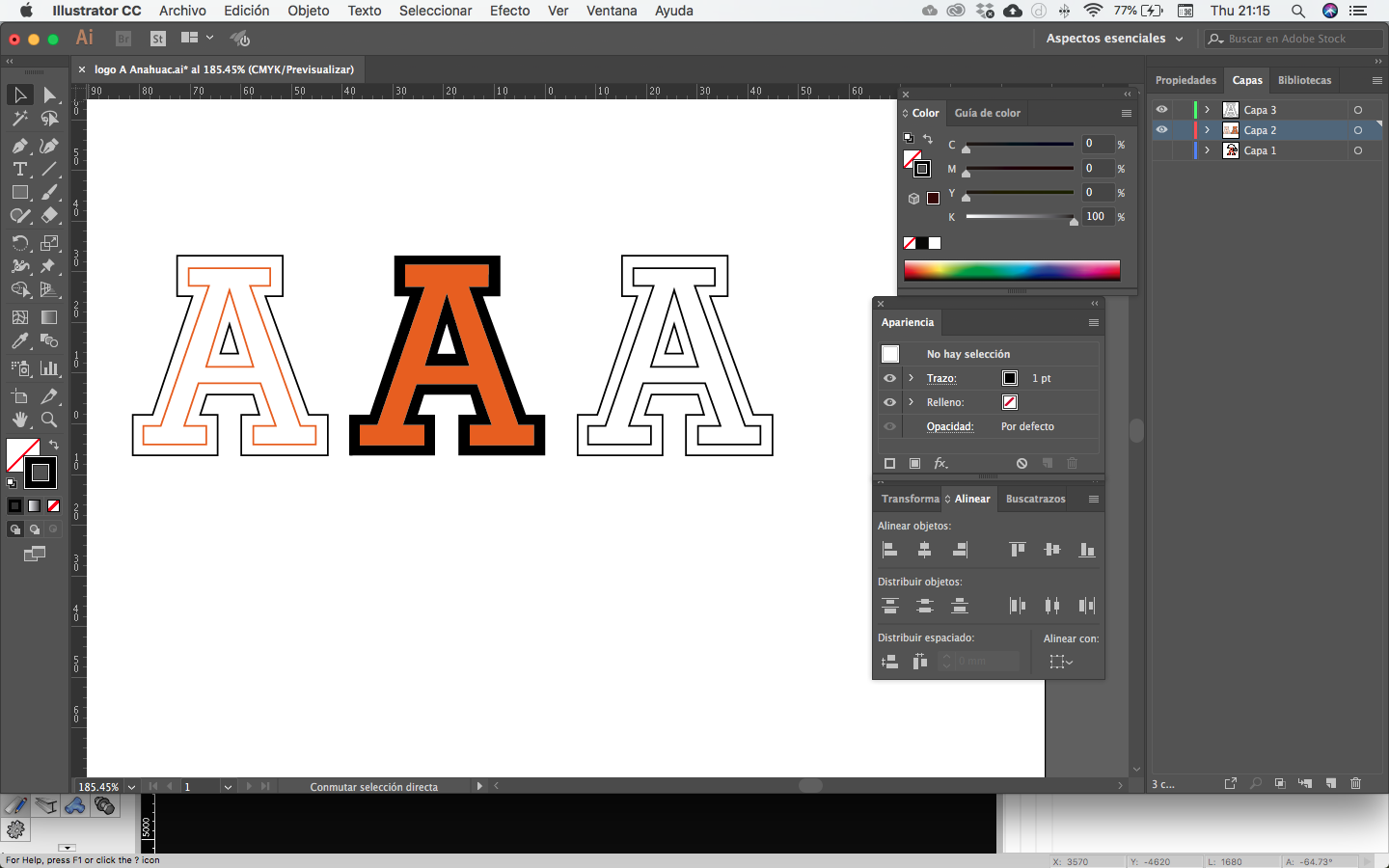The height and width of the screenshot is (868, 1389).
Task: Select the Direct Selection tool
Action: tap(49, 95)
